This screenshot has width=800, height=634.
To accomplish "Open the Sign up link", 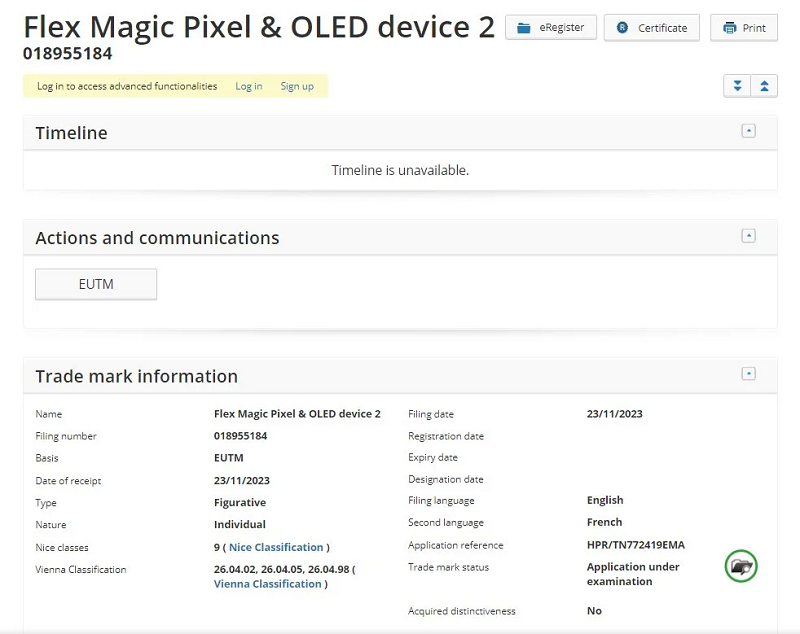I will (297, 86).
